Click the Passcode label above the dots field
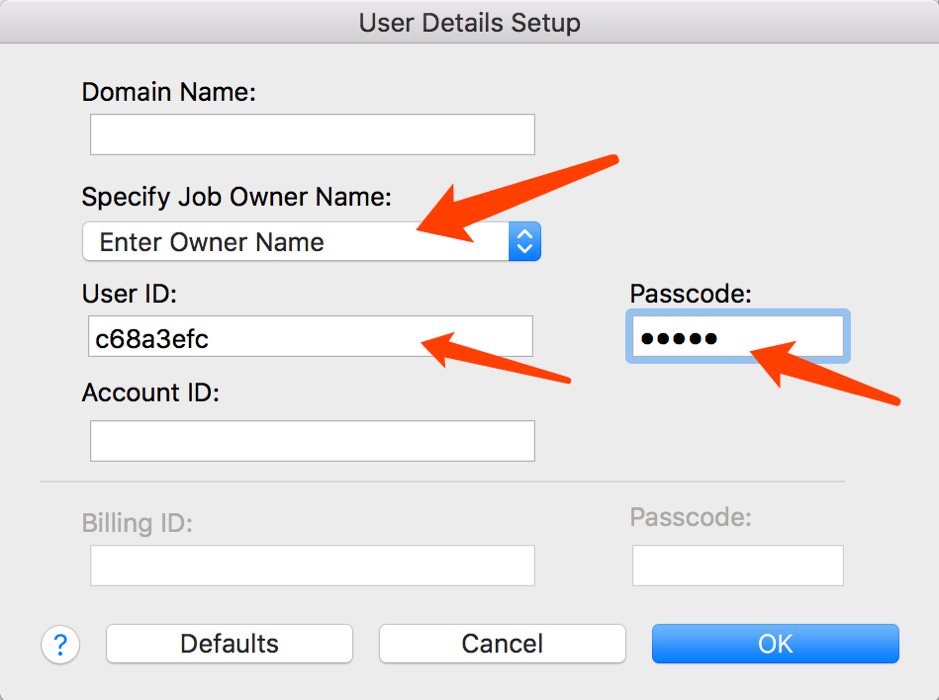The width and height of the screenshot is (939, 700). coord(690,293)
